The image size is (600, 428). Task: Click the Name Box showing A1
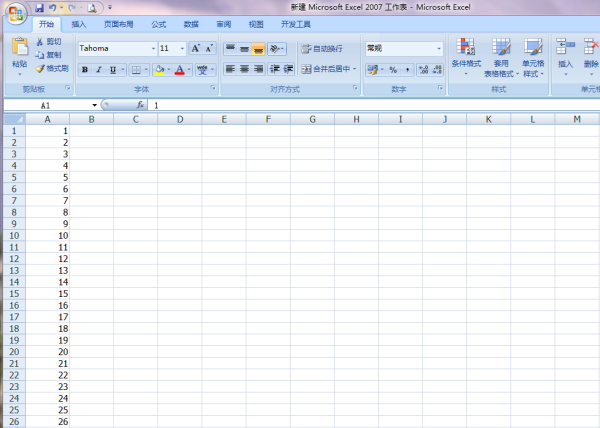[x=62, y=105]
